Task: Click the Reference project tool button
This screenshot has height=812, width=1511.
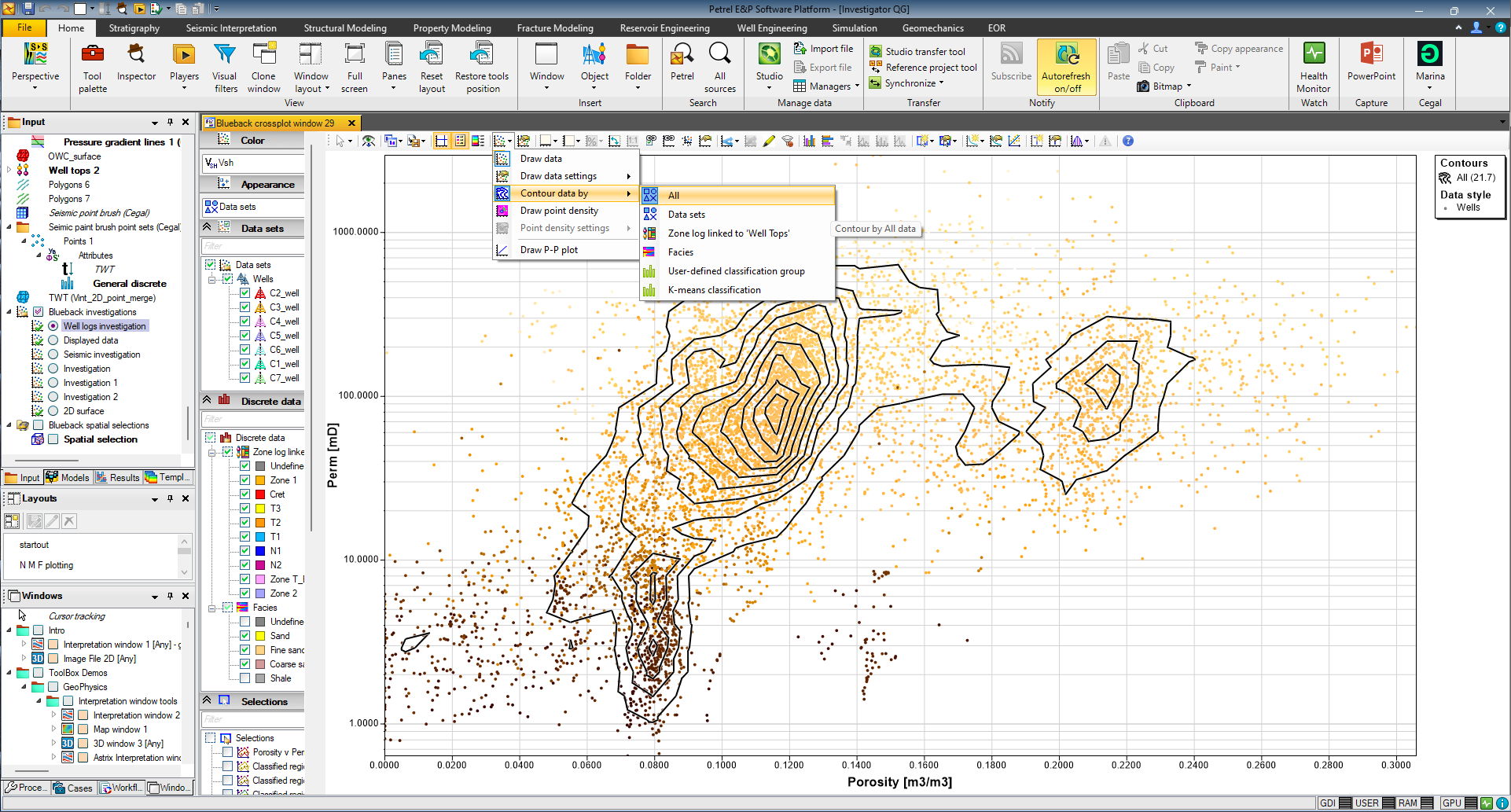Action: [923, 68]
